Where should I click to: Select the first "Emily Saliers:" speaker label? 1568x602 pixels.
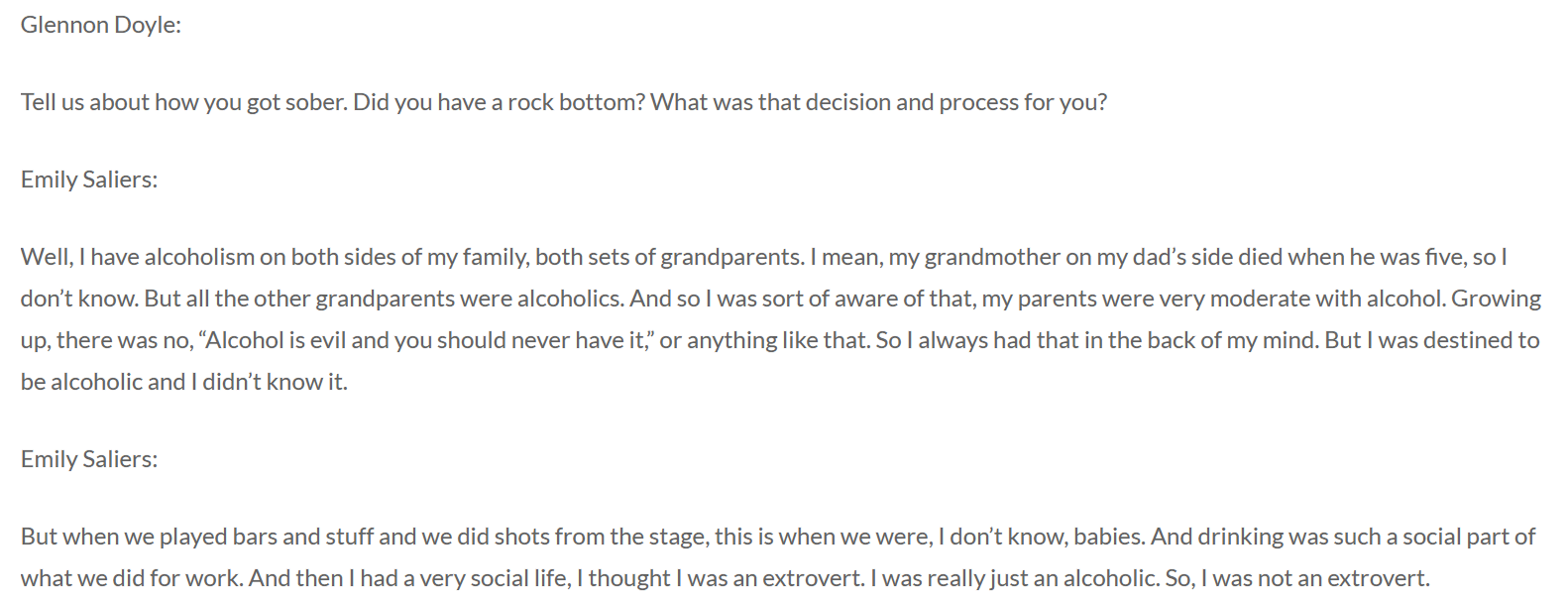click(88, 180)
